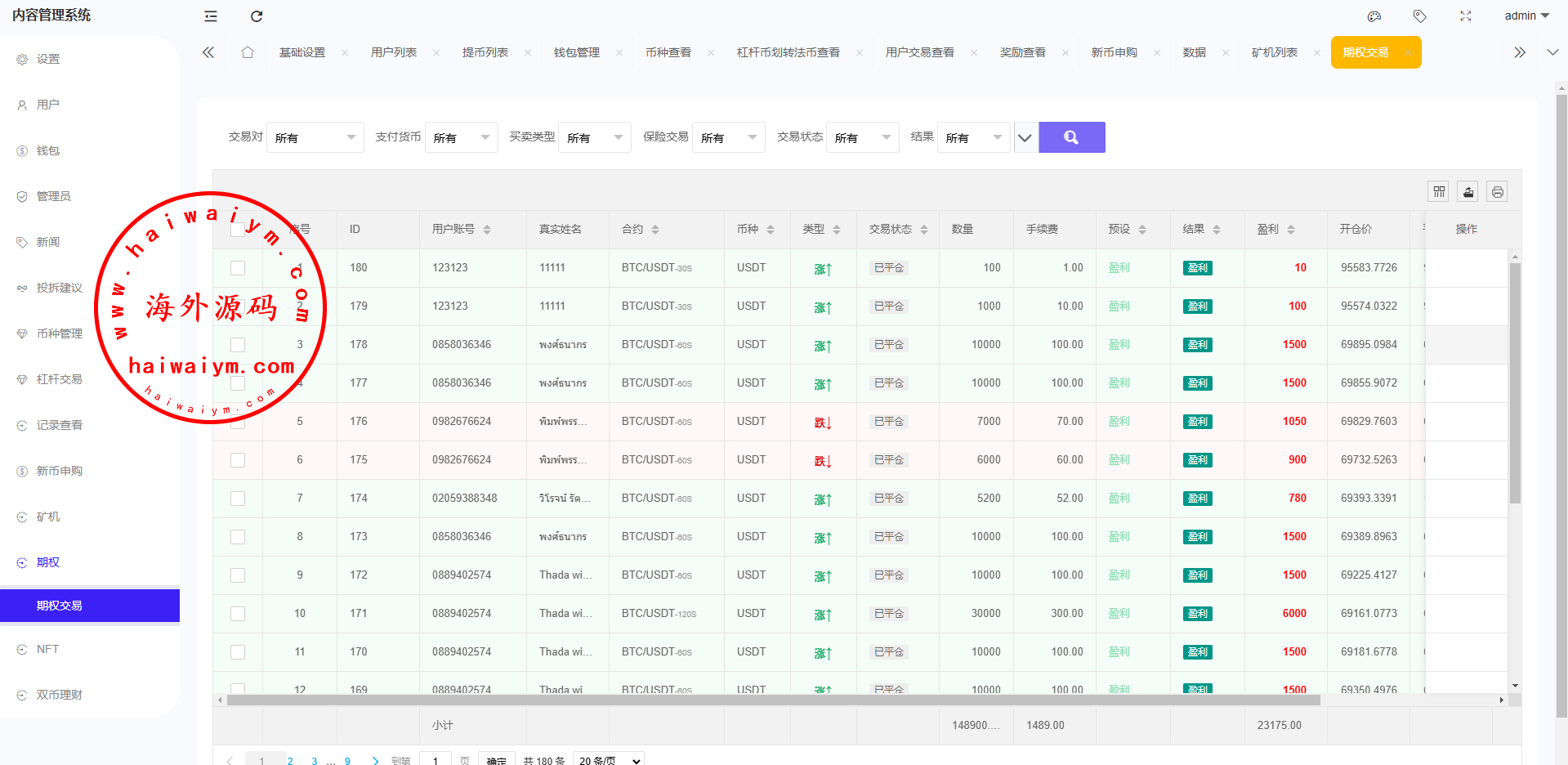Open 杠杆交易 in the sidebar

59,379
